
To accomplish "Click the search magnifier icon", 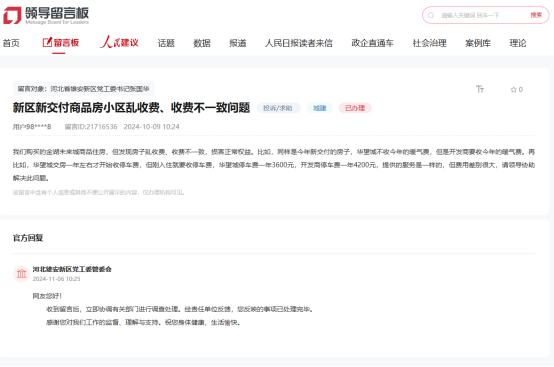I will point(431,15).
